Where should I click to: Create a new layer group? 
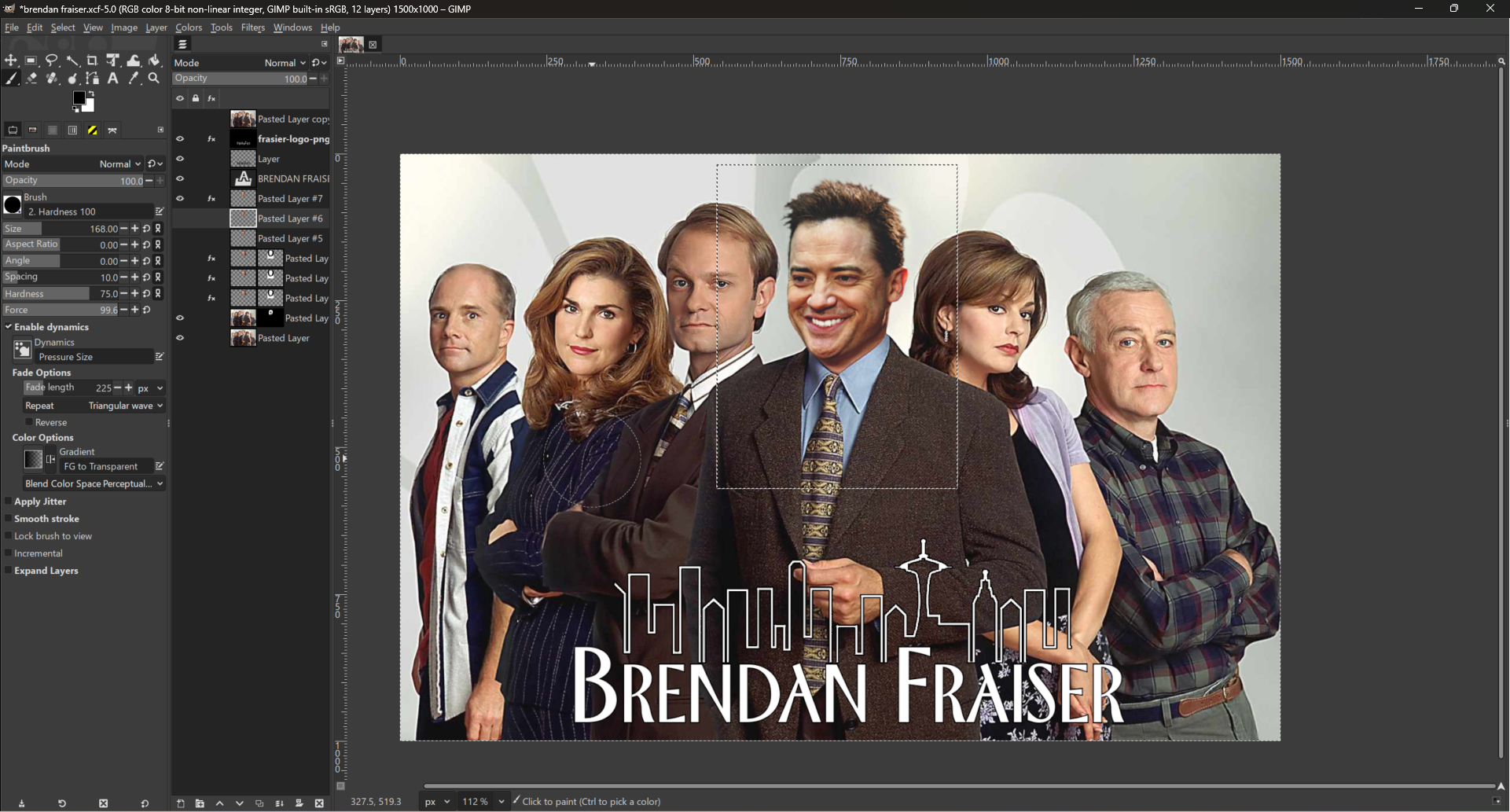coord(200,803)
